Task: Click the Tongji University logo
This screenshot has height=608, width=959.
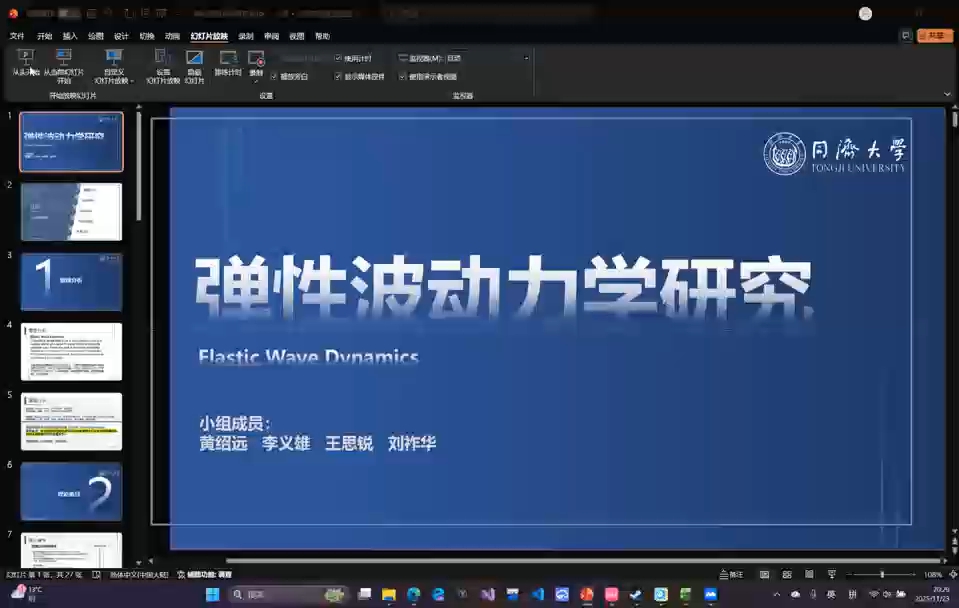Action: tap(835, 154)
